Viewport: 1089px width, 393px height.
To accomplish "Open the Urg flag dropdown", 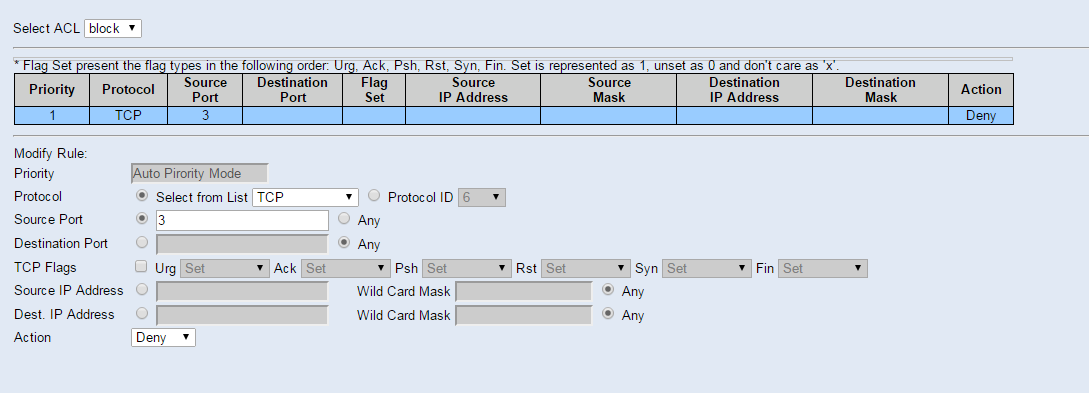I will [x=225, y=268].
